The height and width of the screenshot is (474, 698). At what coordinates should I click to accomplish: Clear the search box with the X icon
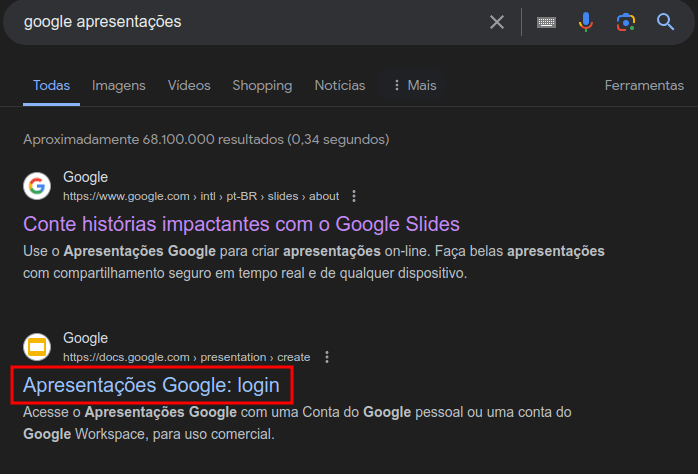(x=497, y=22)
